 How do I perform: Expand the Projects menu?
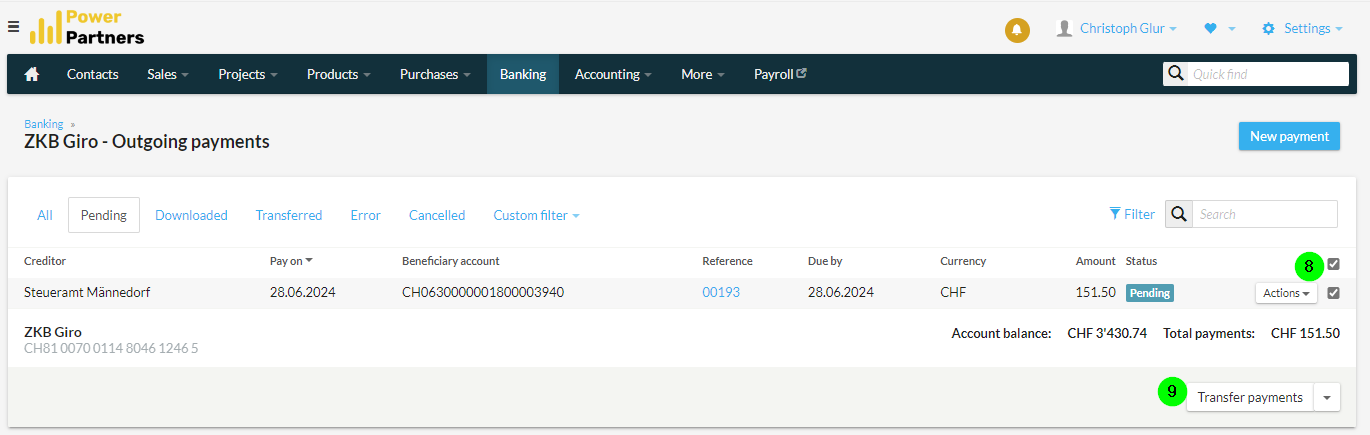tap(247, 74)
